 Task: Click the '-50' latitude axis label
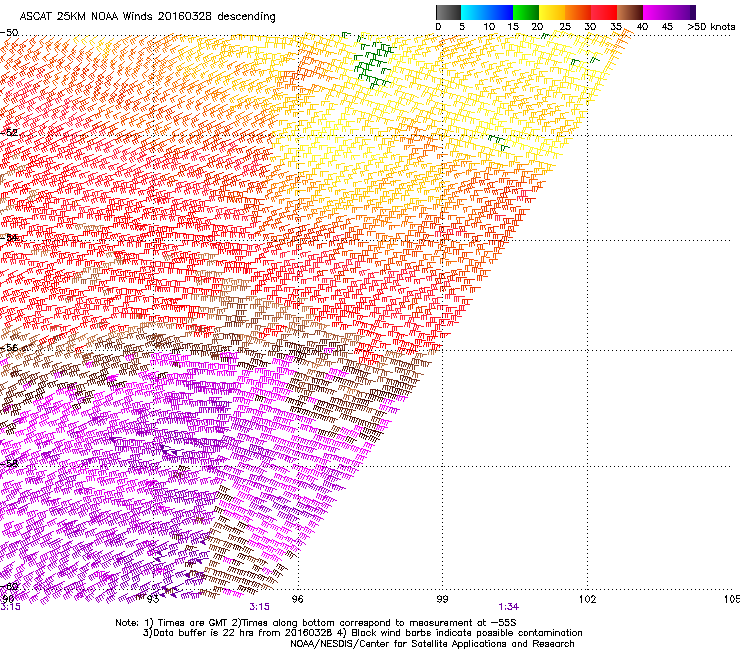tap(9, 33)
